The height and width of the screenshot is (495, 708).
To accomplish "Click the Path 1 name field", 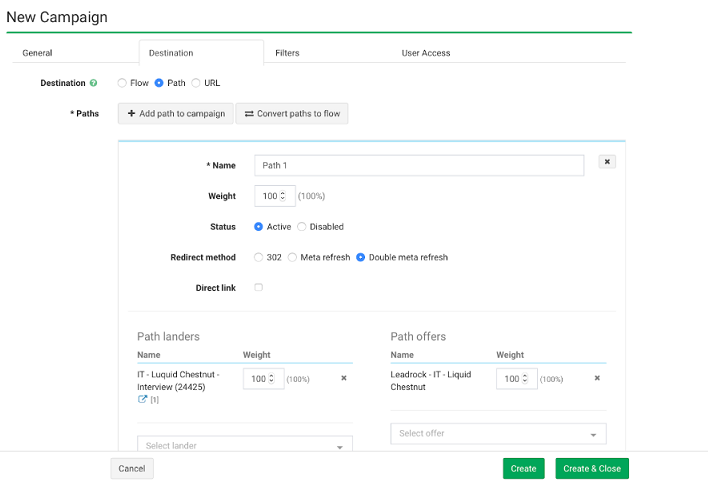I will 419,165.
